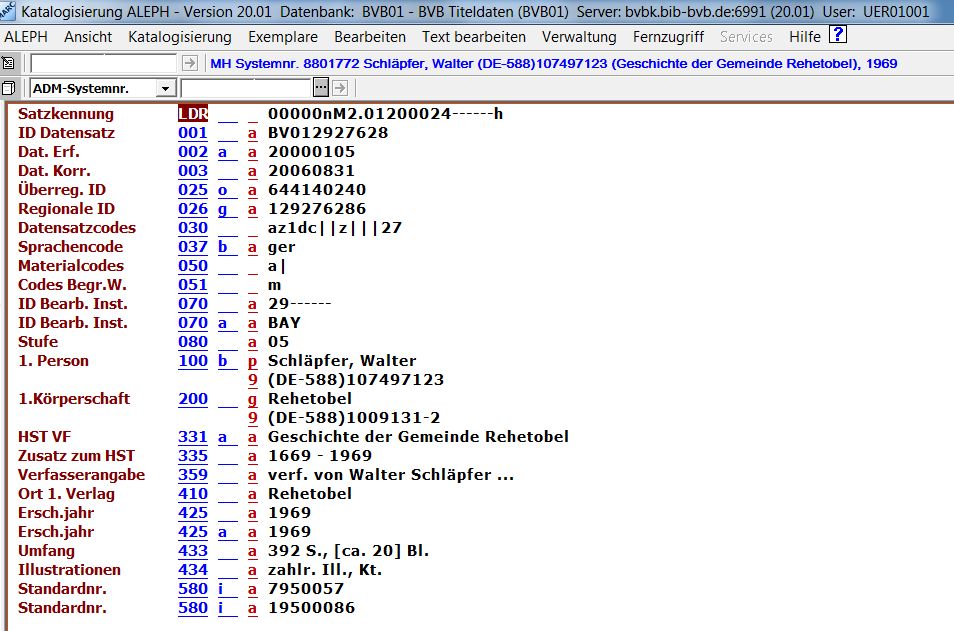Select the LDR field tag
The image size is (954, 631).
coord(192,114)
